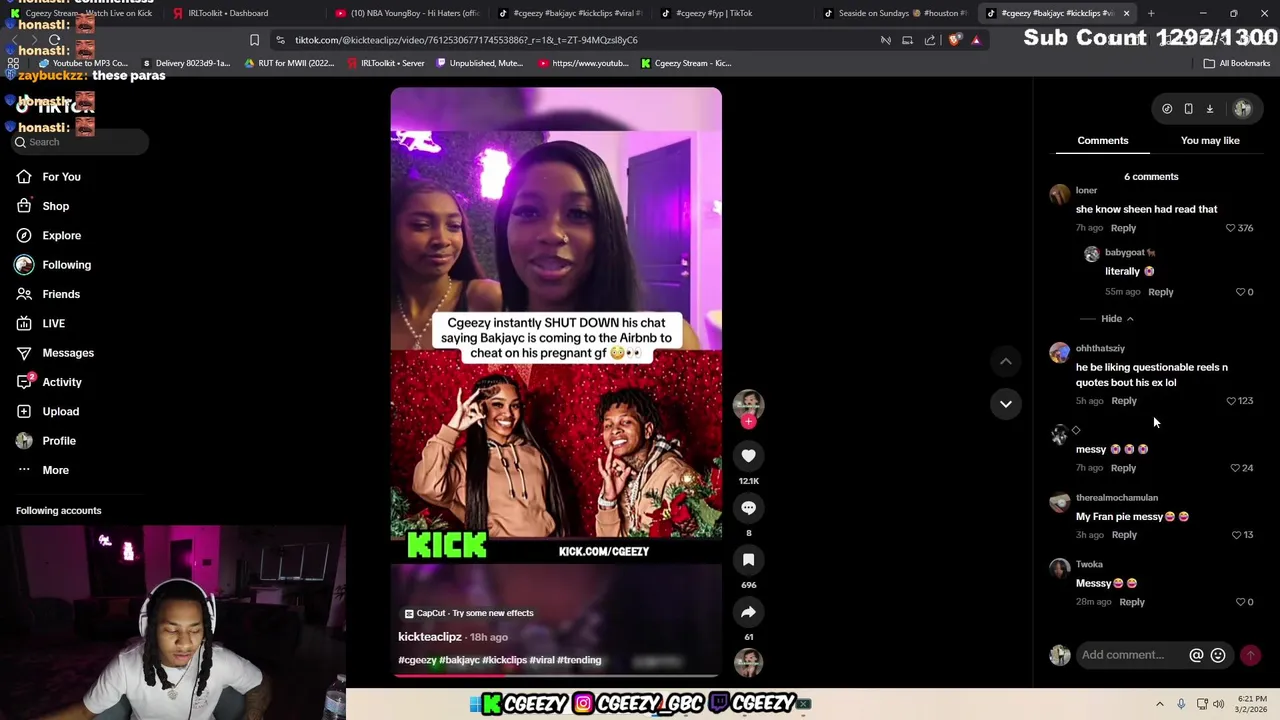Open All Bookmarks folder
This screenshot has width=1280, height=720.
pos(1237,63)
